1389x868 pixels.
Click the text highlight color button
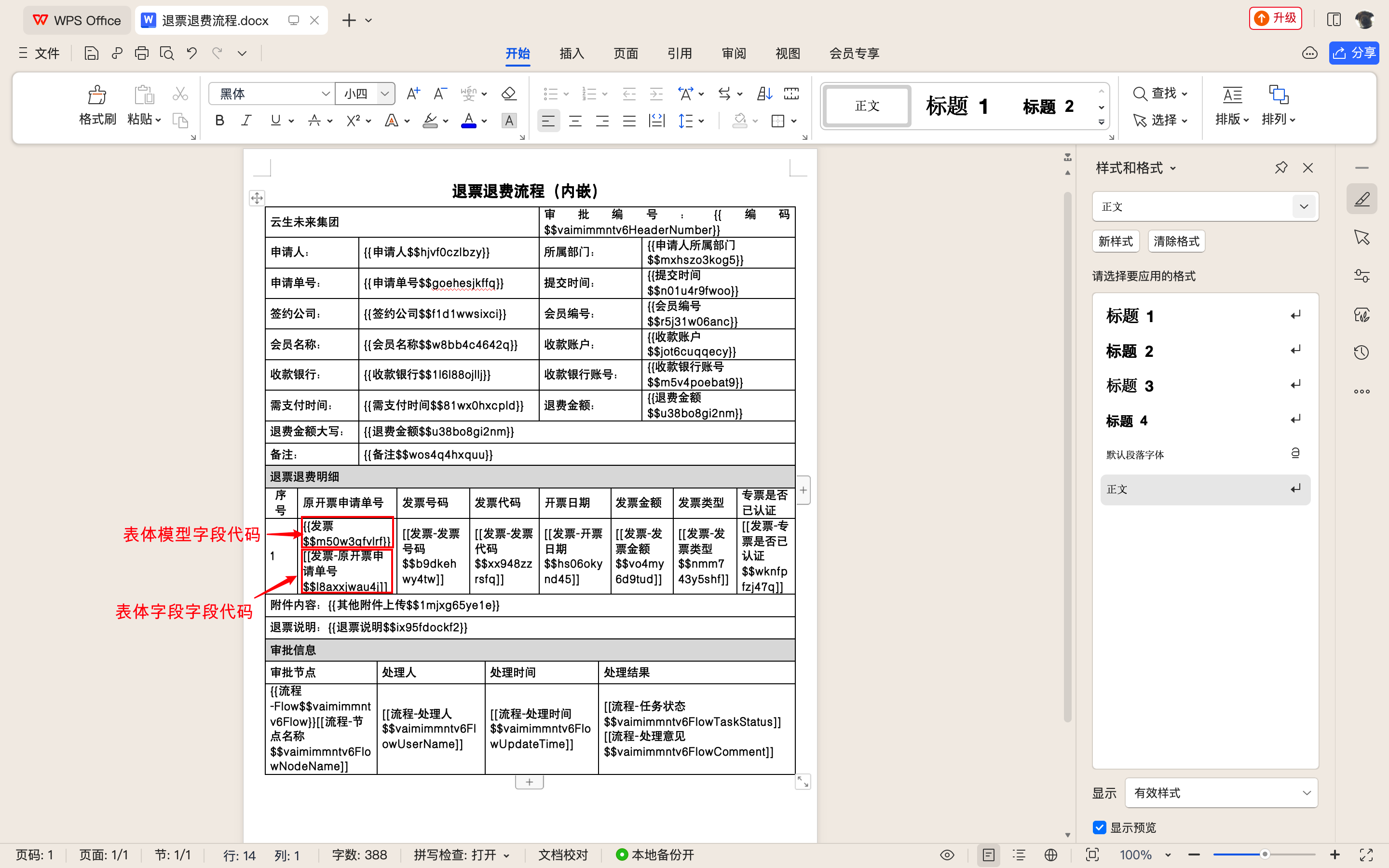(430, 121)
